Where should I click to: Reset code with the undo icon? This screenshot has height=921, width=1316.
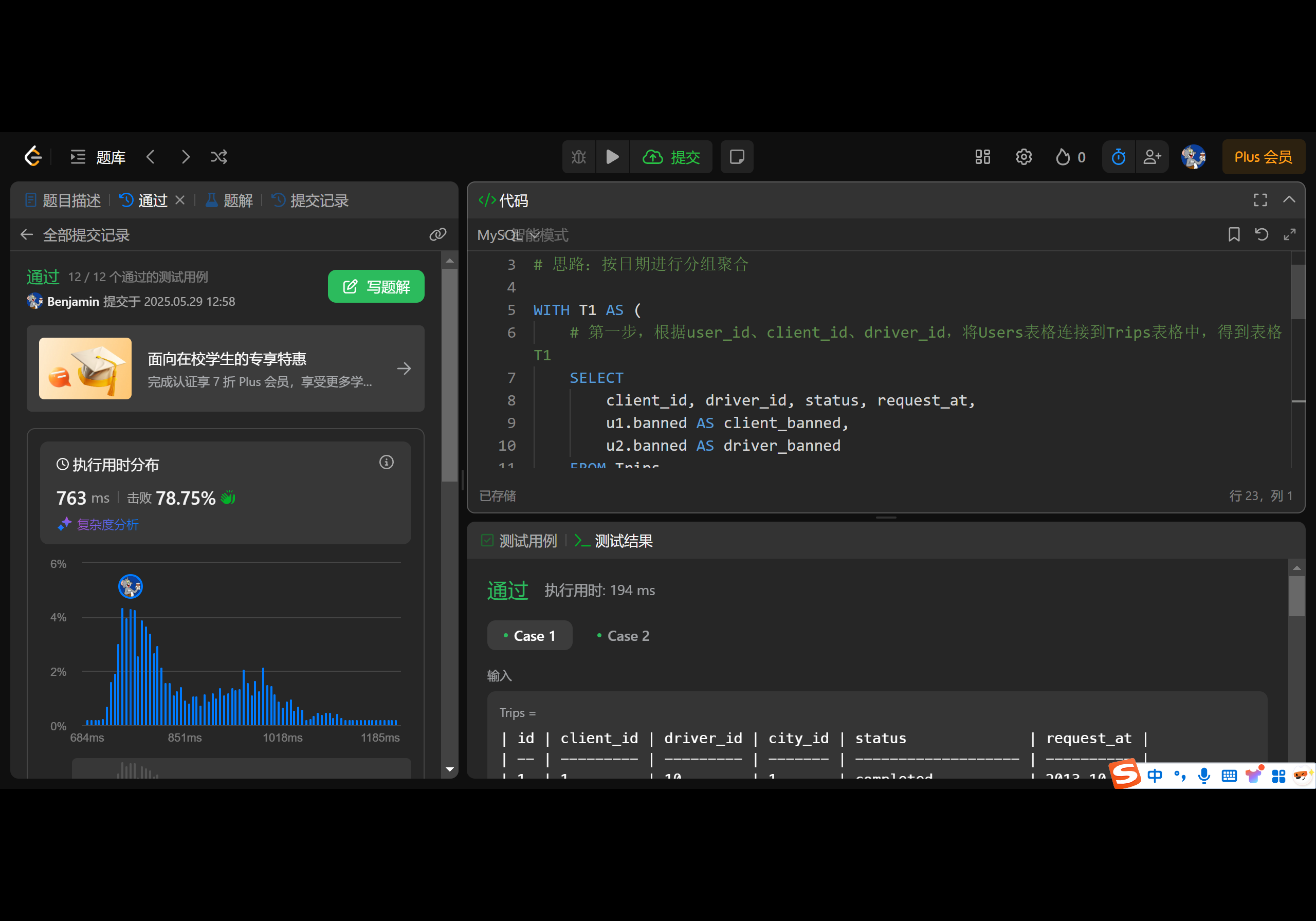tap(1262, 234)
